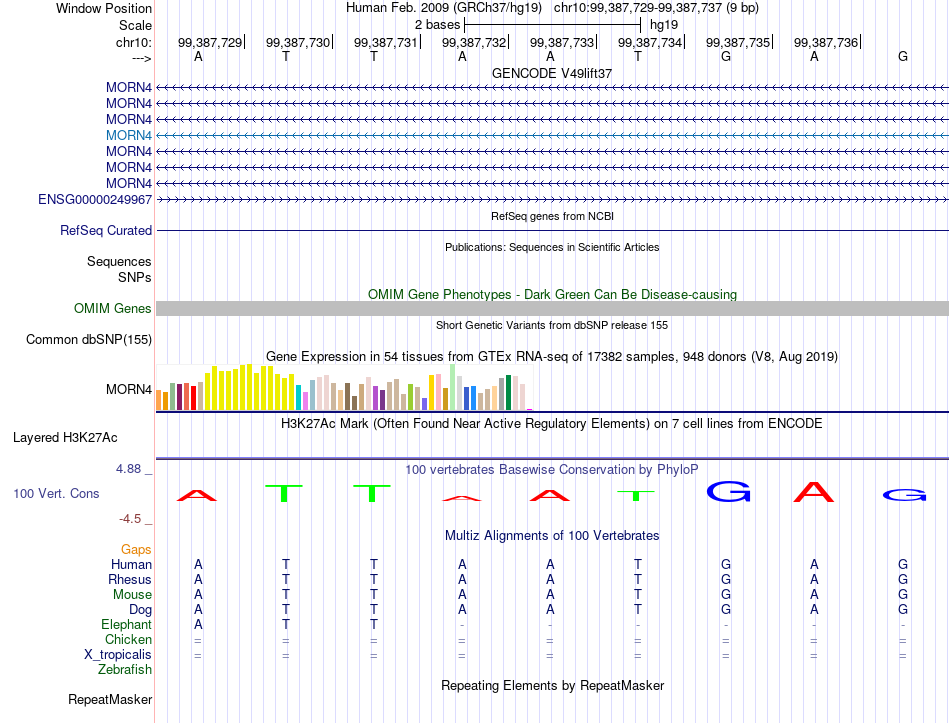The image size is (950, 723).
Task: Click the highlighted light-blue MORN4 transcript label
Action: pos(128,135)
